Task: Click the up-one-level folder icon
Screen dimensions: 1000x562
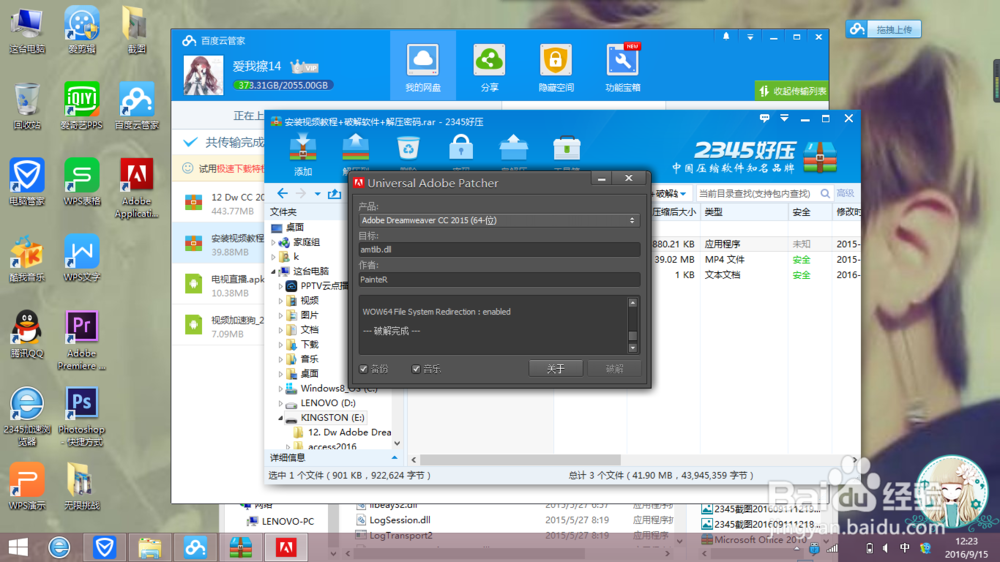Action: tap(334, 193)
